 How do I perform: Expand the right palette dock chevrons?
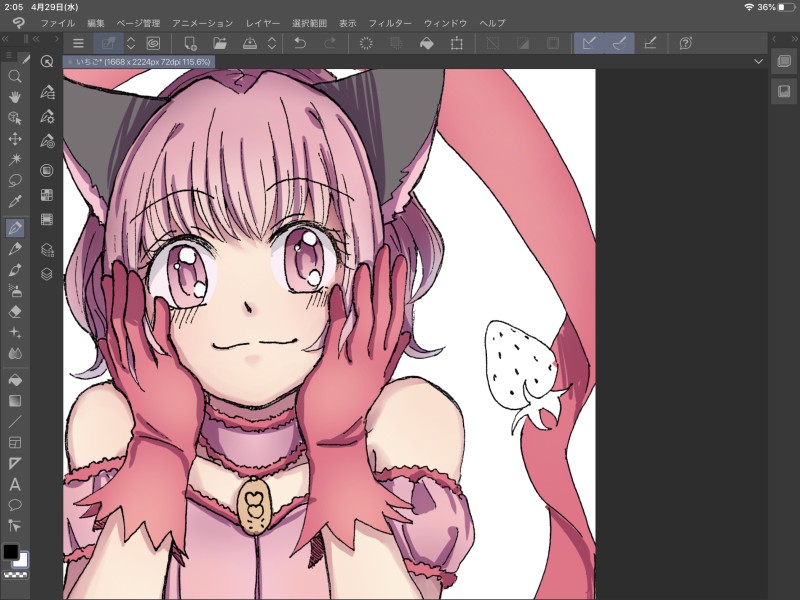794,39
